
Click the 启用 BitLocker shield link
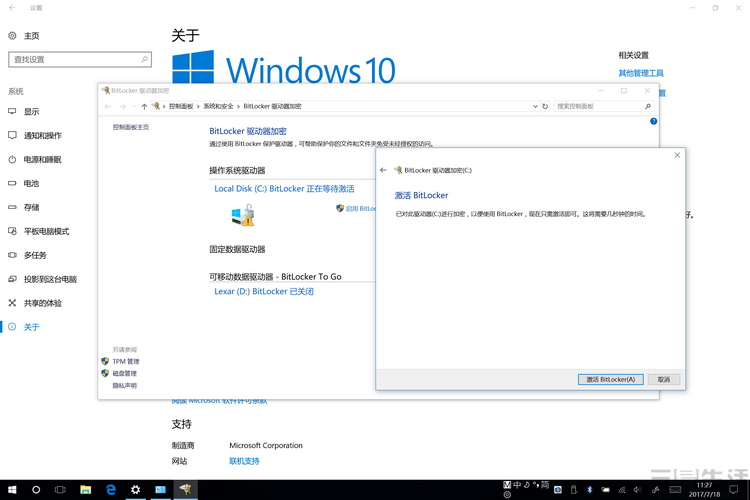coord(356,209)
